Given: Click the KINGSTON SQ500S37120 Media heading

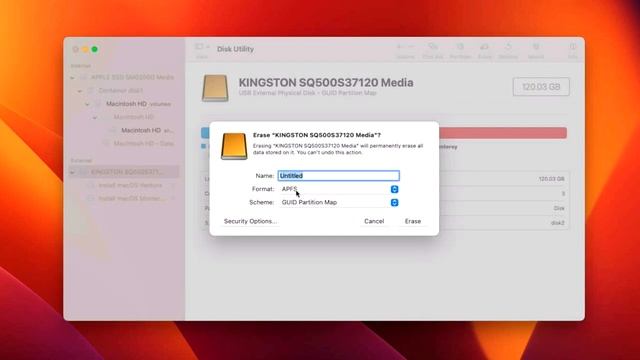Looking at the screenshot, I should pyautogui.click(x=326, y=82).
